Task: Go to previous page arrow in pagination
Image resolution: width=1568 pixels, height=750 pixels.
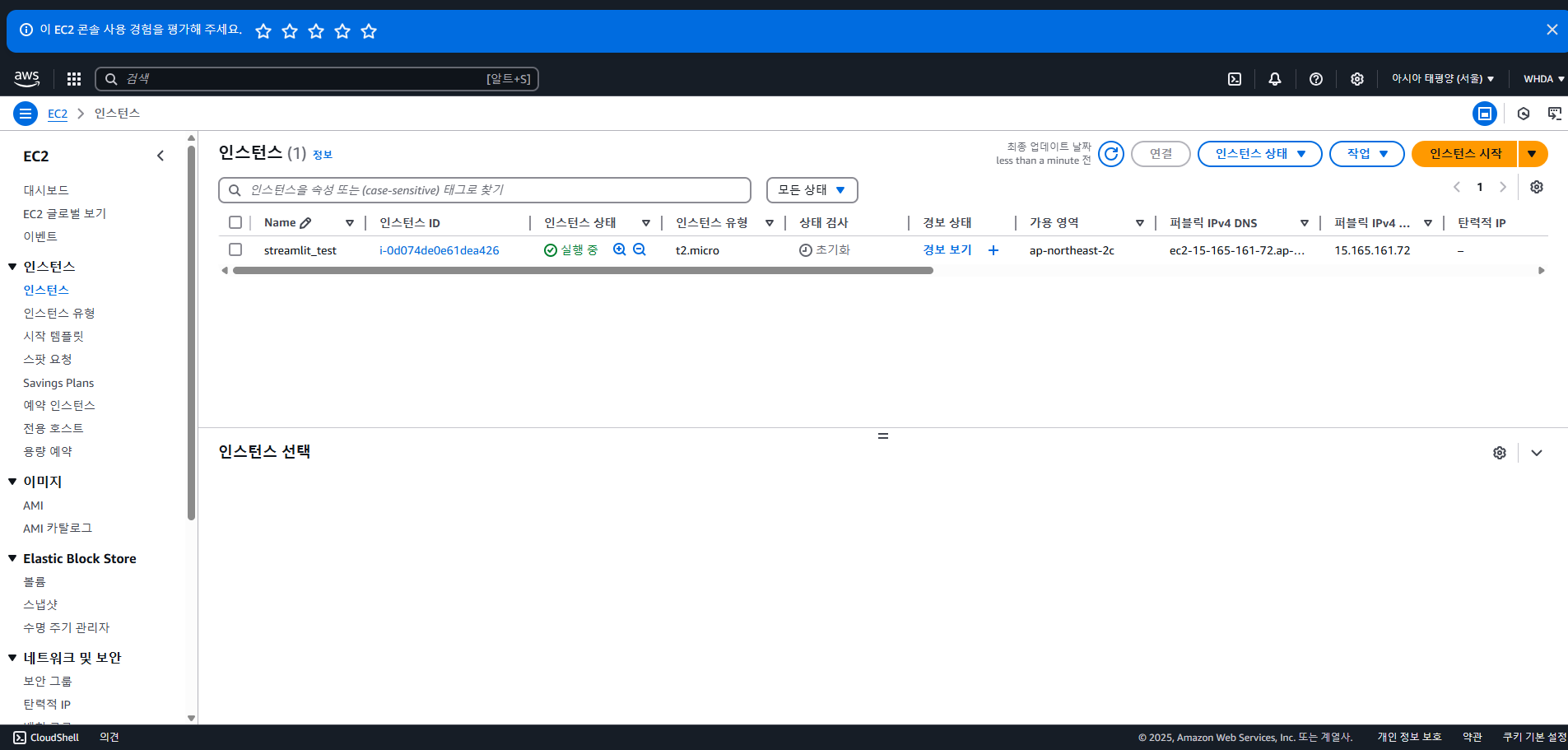Action: 1457,187
